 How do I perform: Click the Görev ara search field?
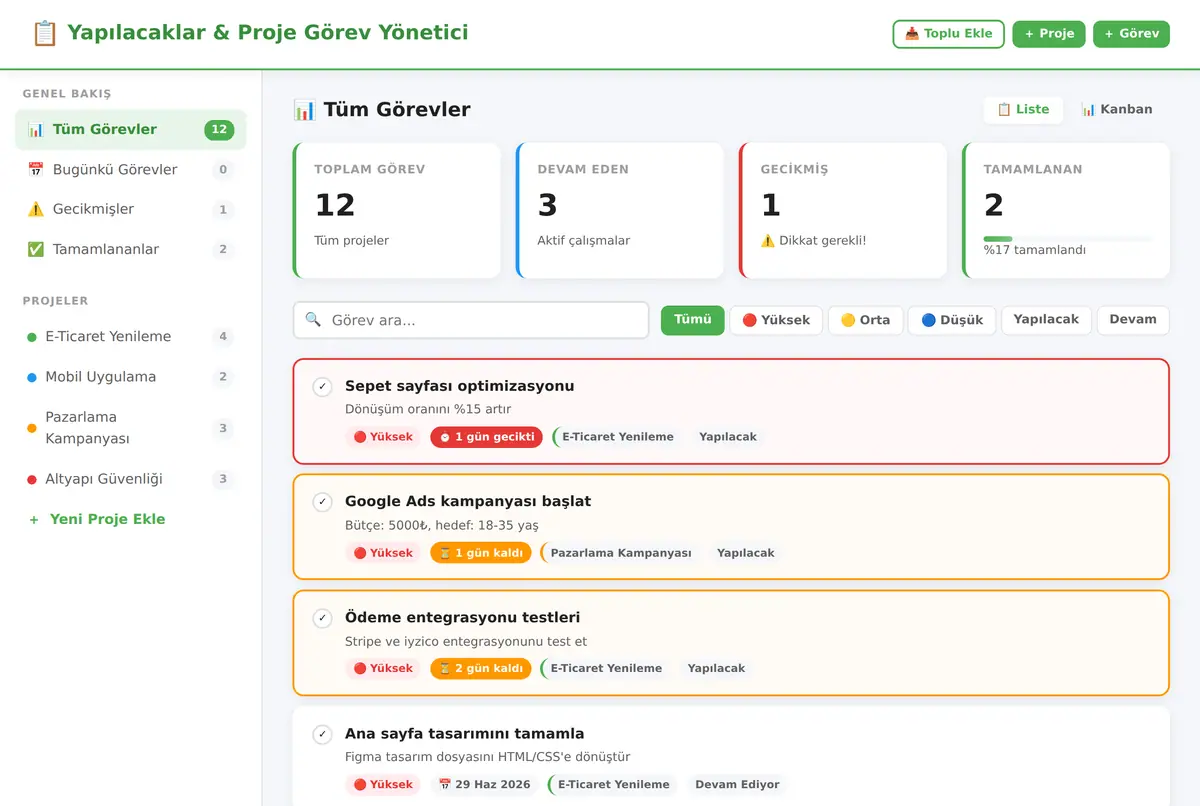pos(471,320)
